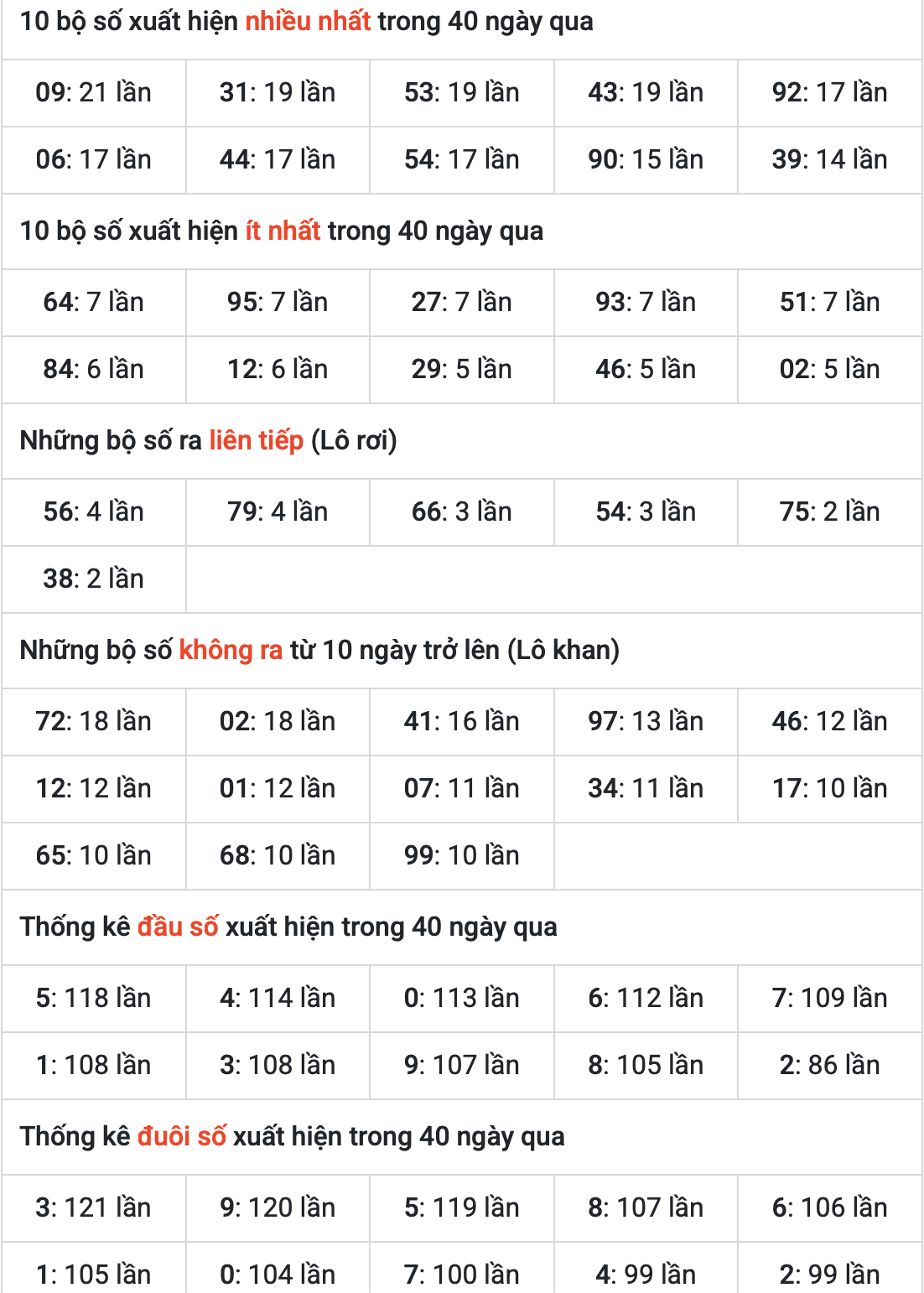This screenshot has width=924, height=1293.
Task: Select the "72: 18 lần" cell
Action: [x=93, y=721]
